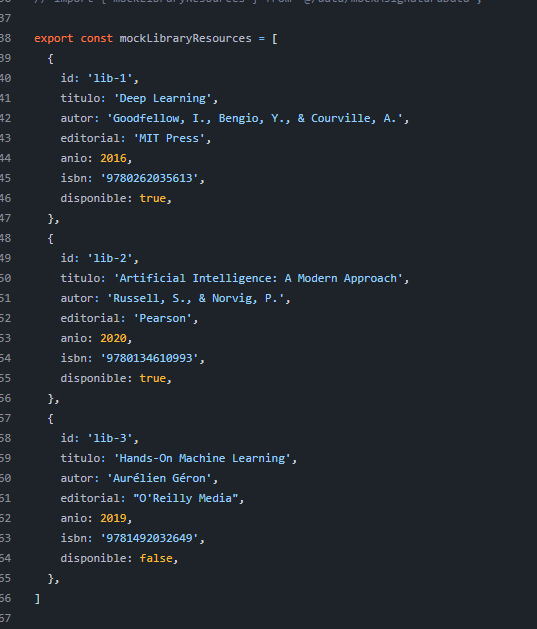This screenshot has height=629, width=537.
Task: Click the false value for disponible
Action: pyautogui.click(x=156, y=558)
